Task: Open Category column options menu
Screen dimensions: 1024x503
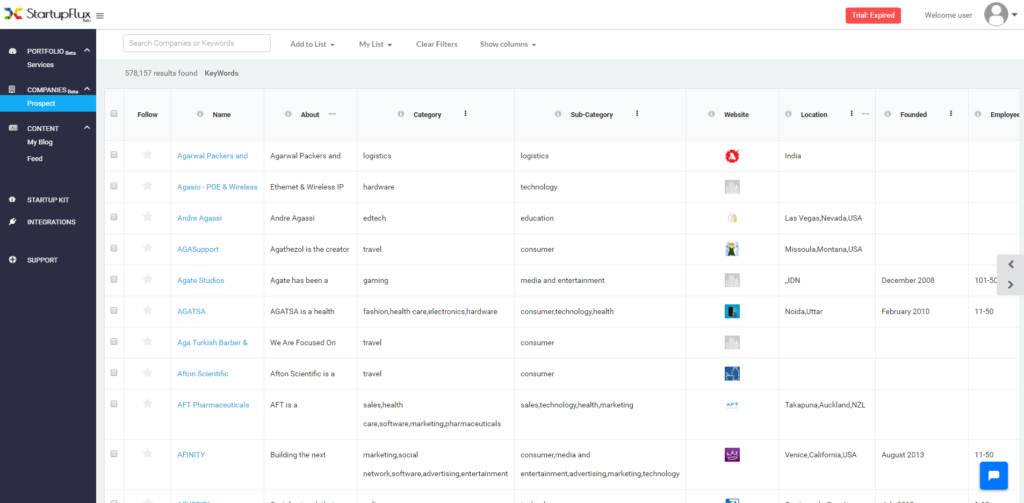Action: 465,114
